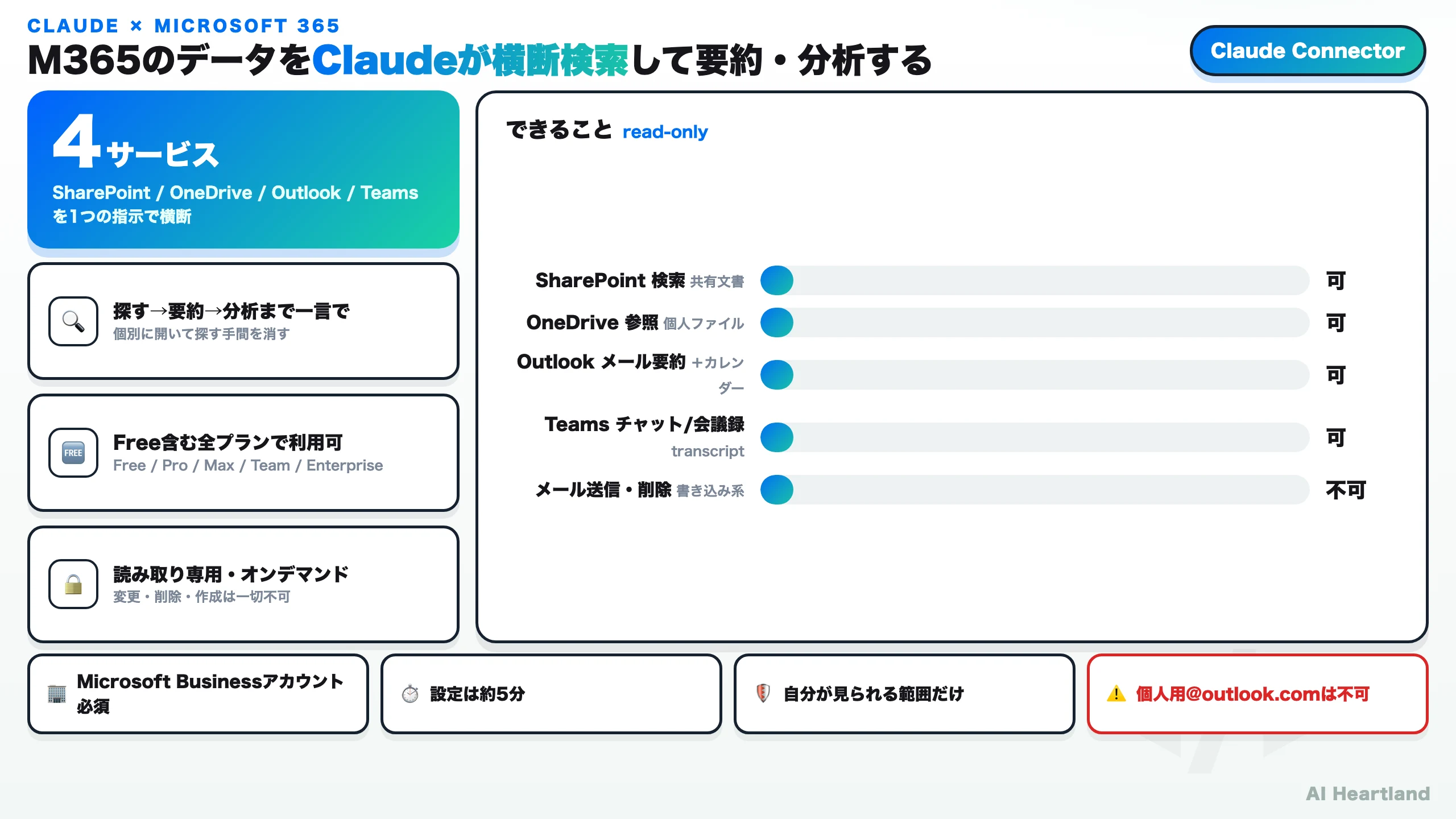Click the read-only label
1456x819 pixels.
tap(665, 132)
